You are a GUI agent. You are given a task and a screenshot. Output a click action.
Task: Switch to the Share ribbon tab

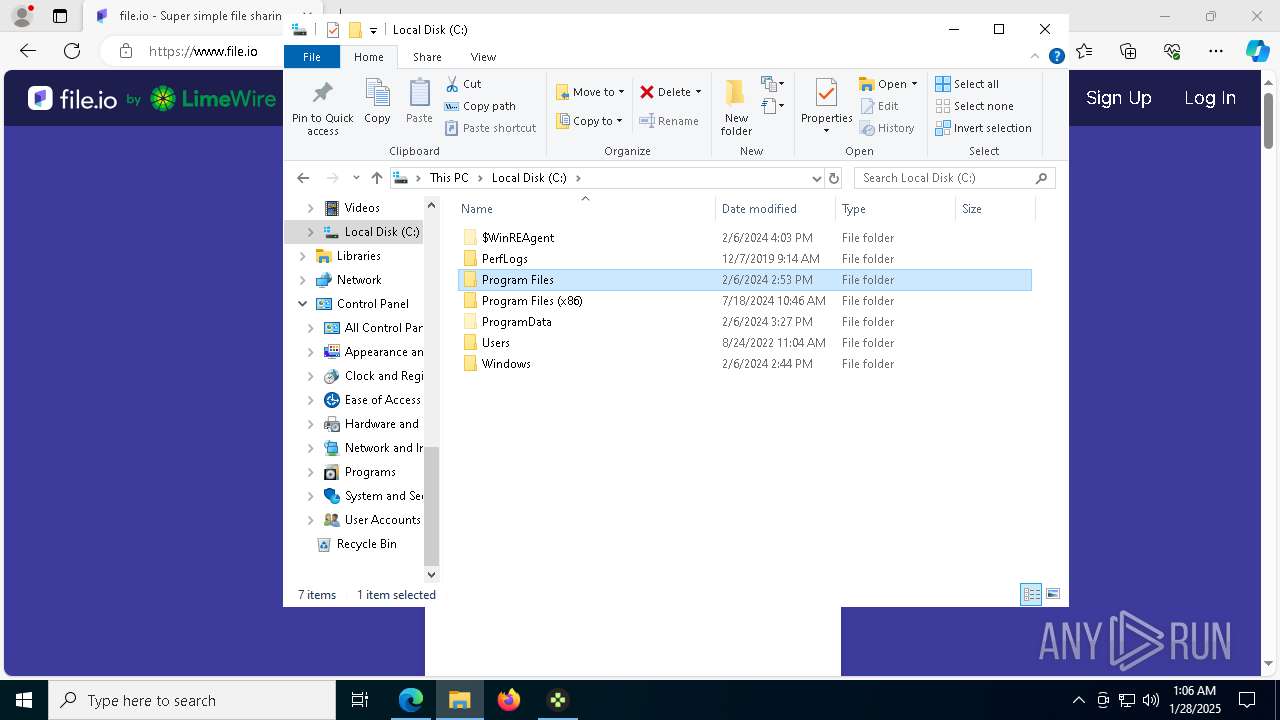(x=427, y=57)
